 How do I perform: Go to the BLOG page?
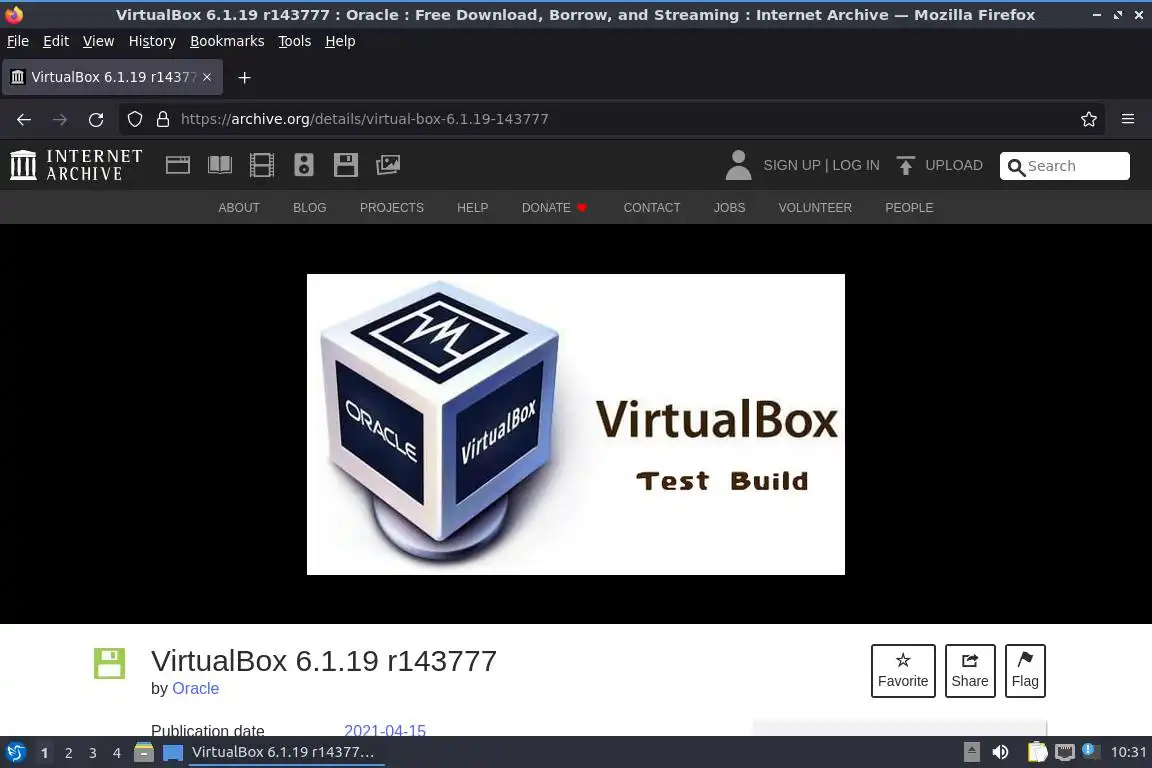coord(309,208)
